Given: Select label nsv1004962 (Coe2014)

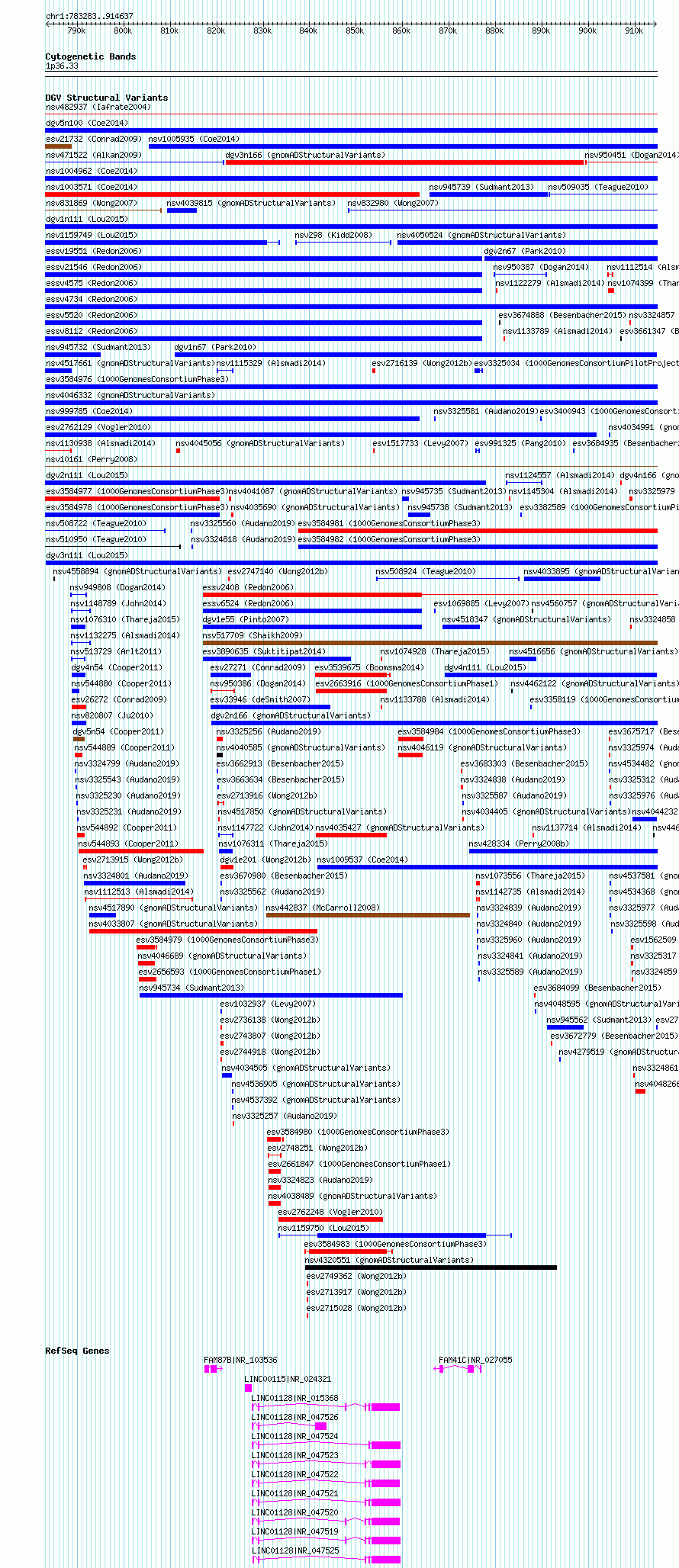Looking at the screenshot, I should (x=92, y=171).
